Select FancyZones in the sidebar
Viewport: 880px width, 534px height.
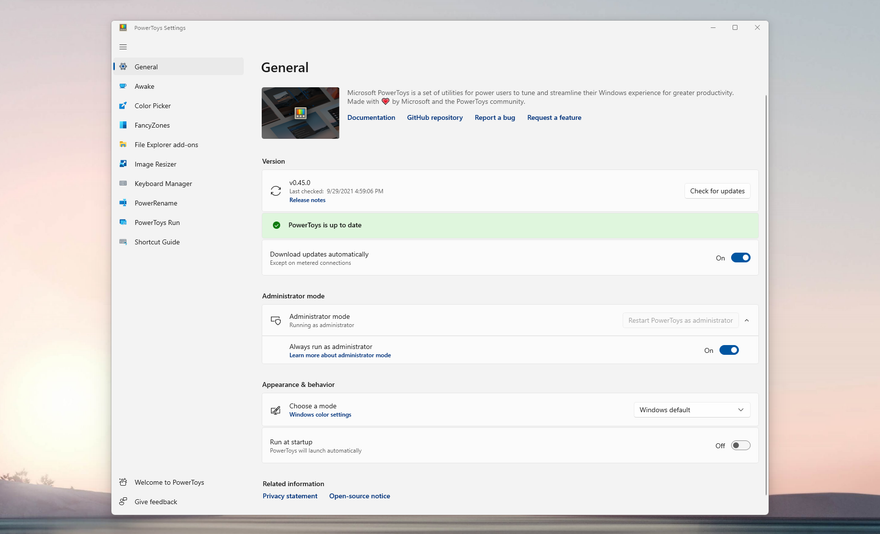[x=178, y=125]
